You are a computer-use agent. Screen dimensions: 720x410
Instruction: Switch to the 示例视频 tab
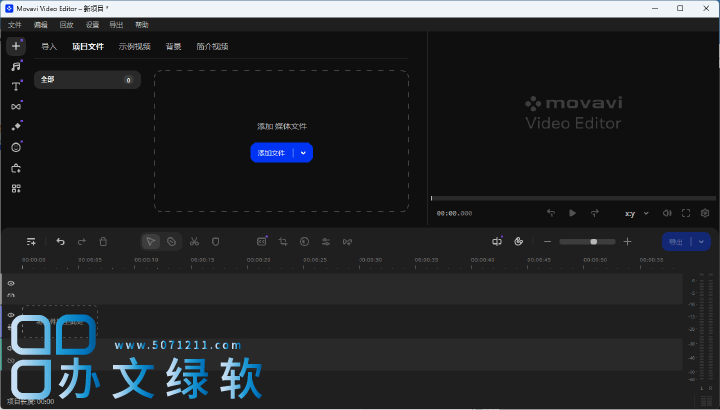coord(135,46)
